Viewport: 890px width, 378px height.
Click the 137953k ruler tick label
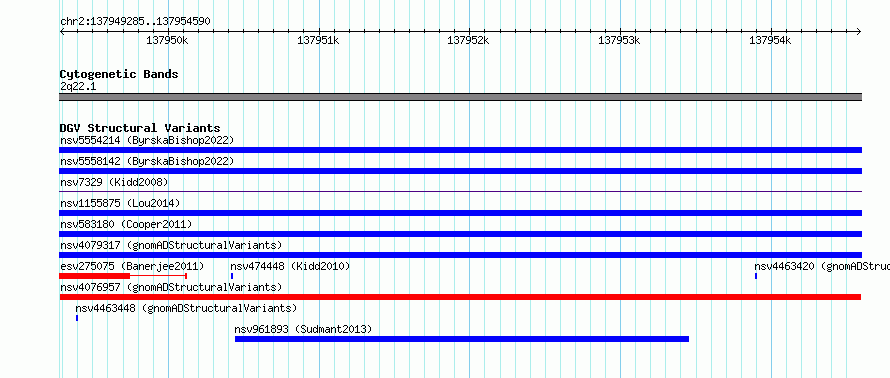[619, 40]
